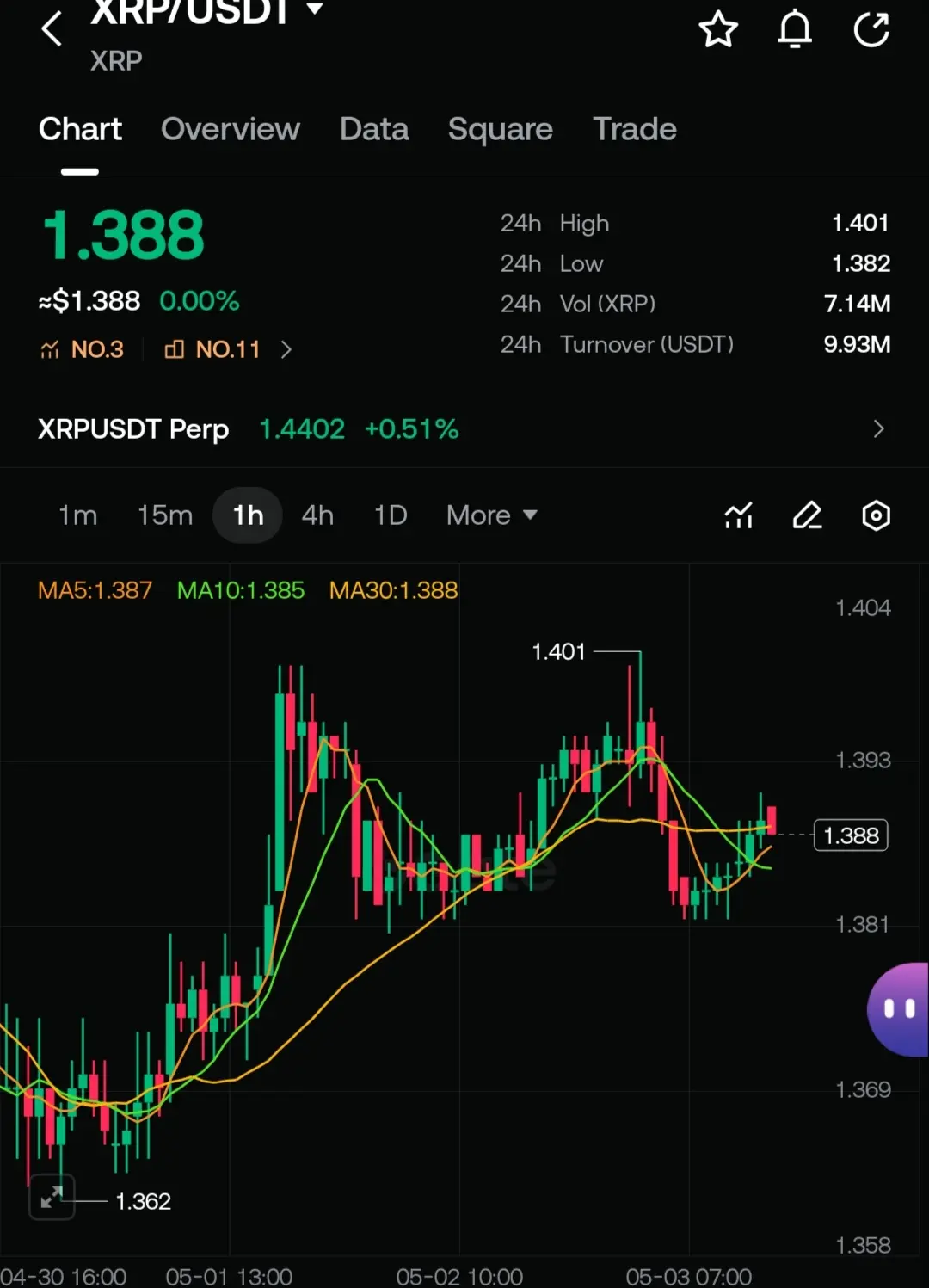Viewport: 929px width, 1288px height.
Task: Tap the NO.11 ranking badge
Action: tap(212, 349)
